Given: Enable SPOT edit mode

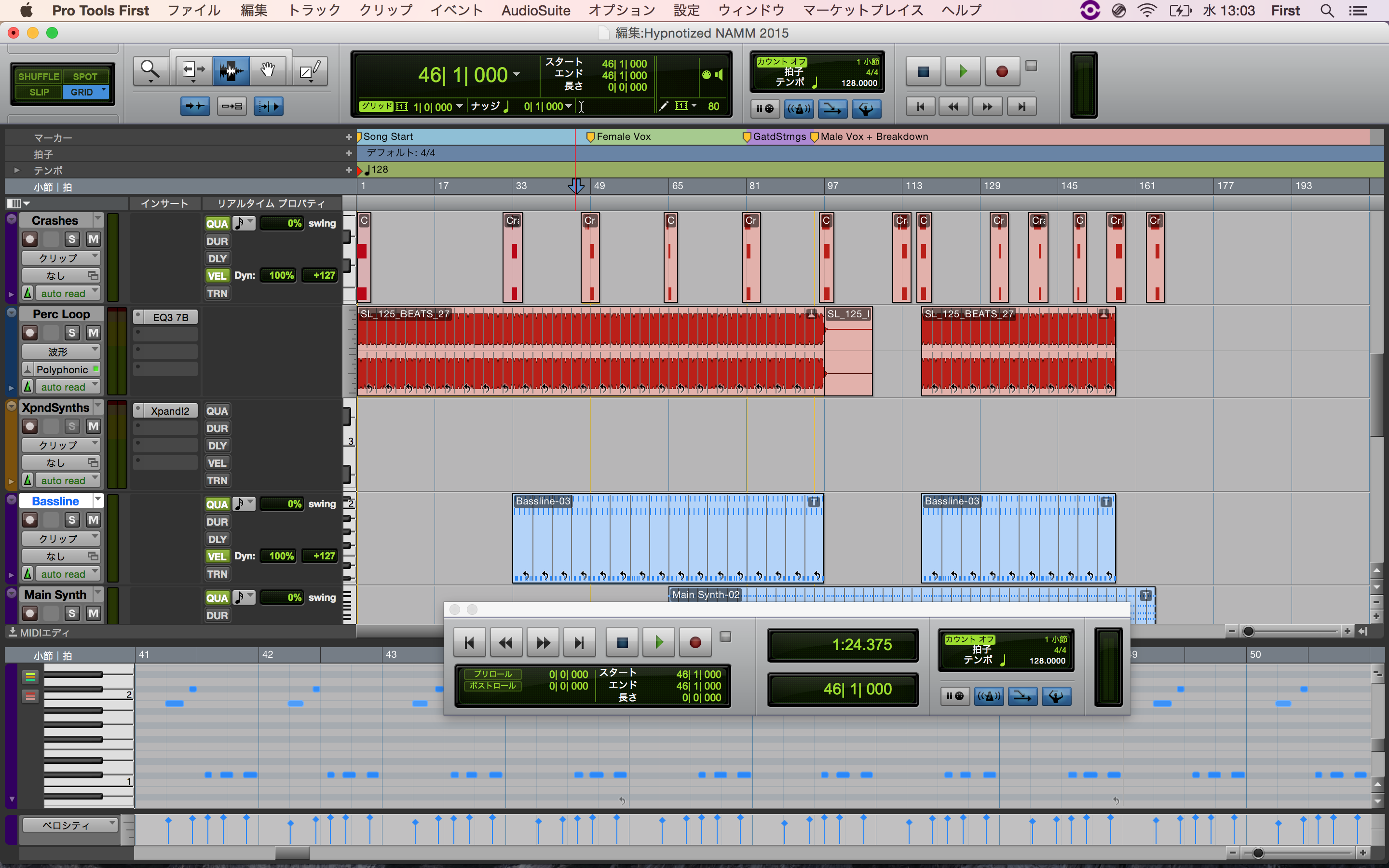Looking at the screenshot, I should coord(85,76).
